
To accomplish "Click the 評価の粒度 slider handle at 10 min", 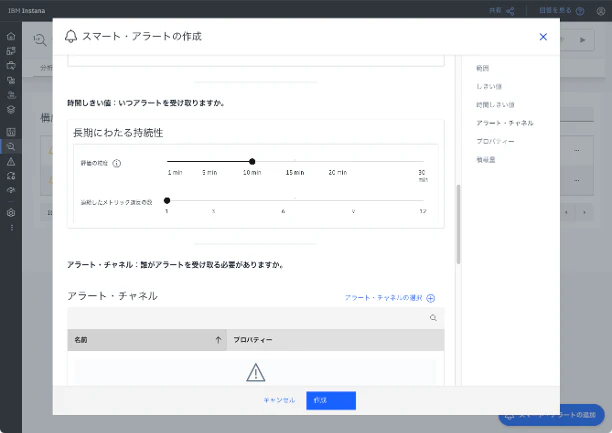I will click(252, 161).
